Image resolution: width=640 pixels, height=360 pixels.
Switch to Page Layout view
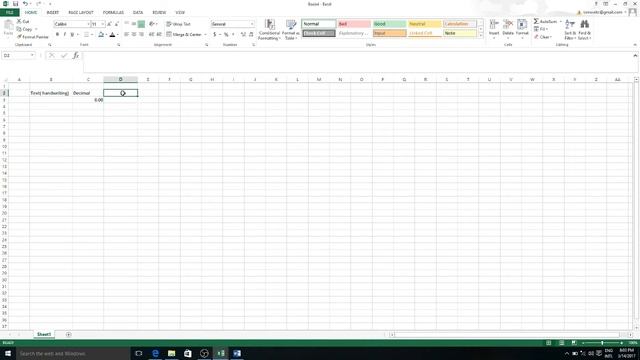pos(561,343)
